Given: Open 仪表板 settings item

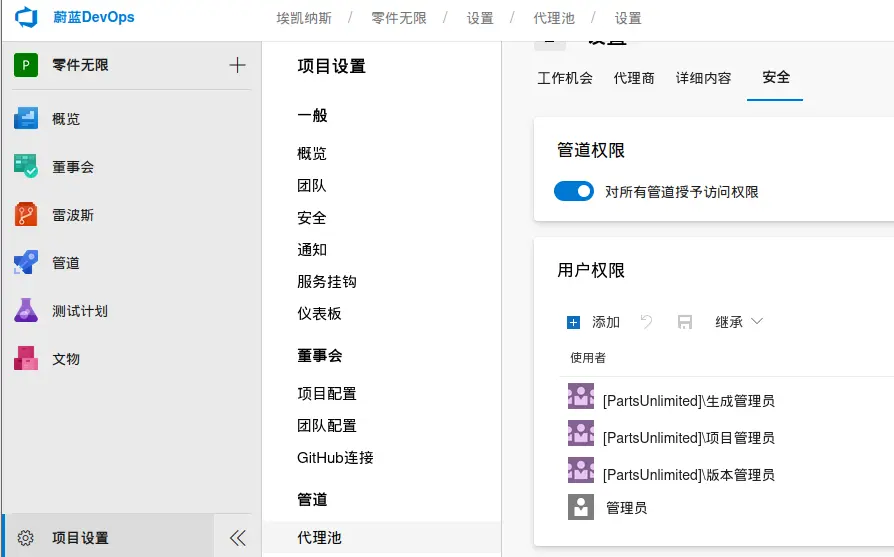Looking at the screenshot, I should pyautogui.click(x=319, y=314).
